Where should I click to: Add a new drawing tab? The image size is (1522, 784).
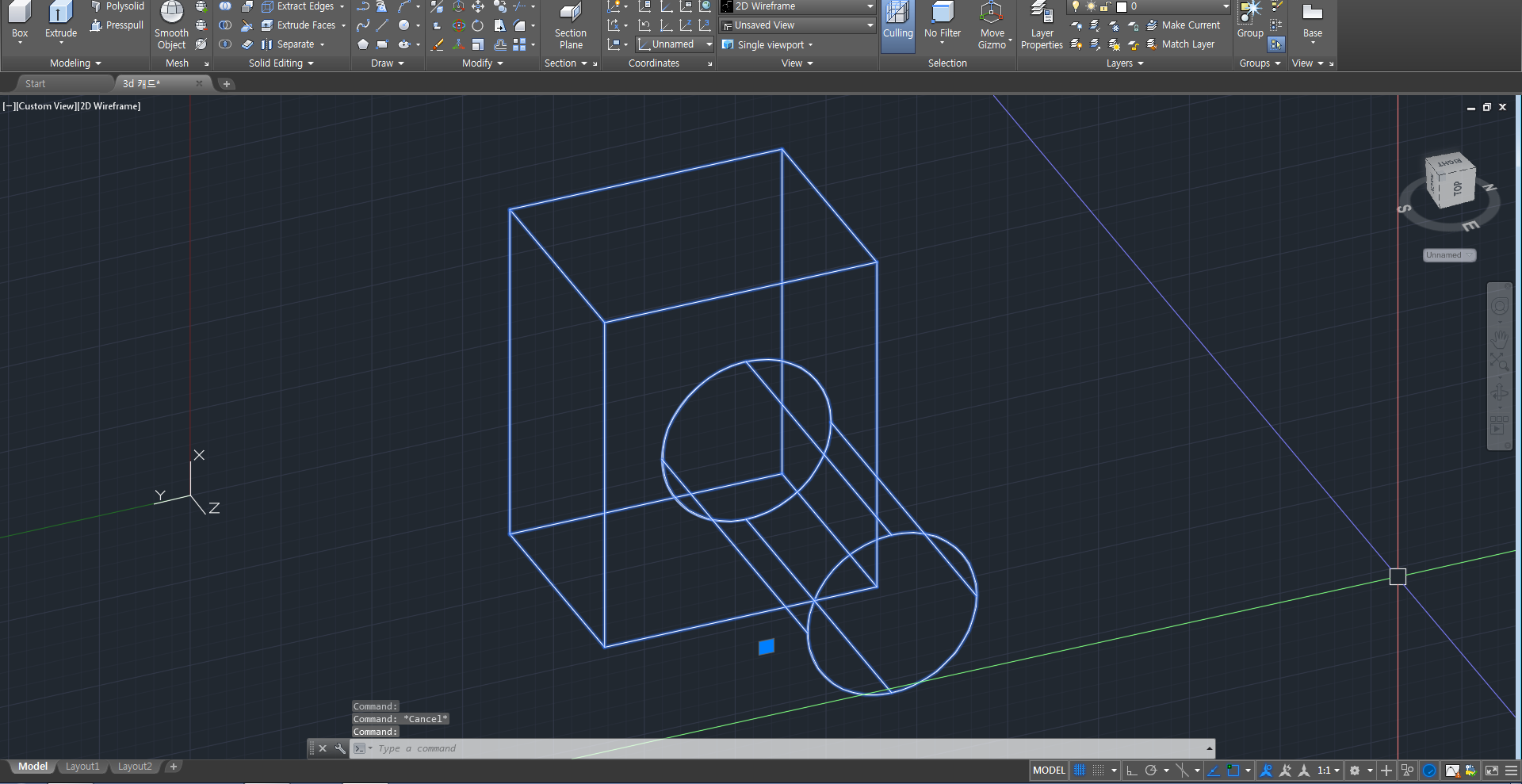(x=226, y=83)
